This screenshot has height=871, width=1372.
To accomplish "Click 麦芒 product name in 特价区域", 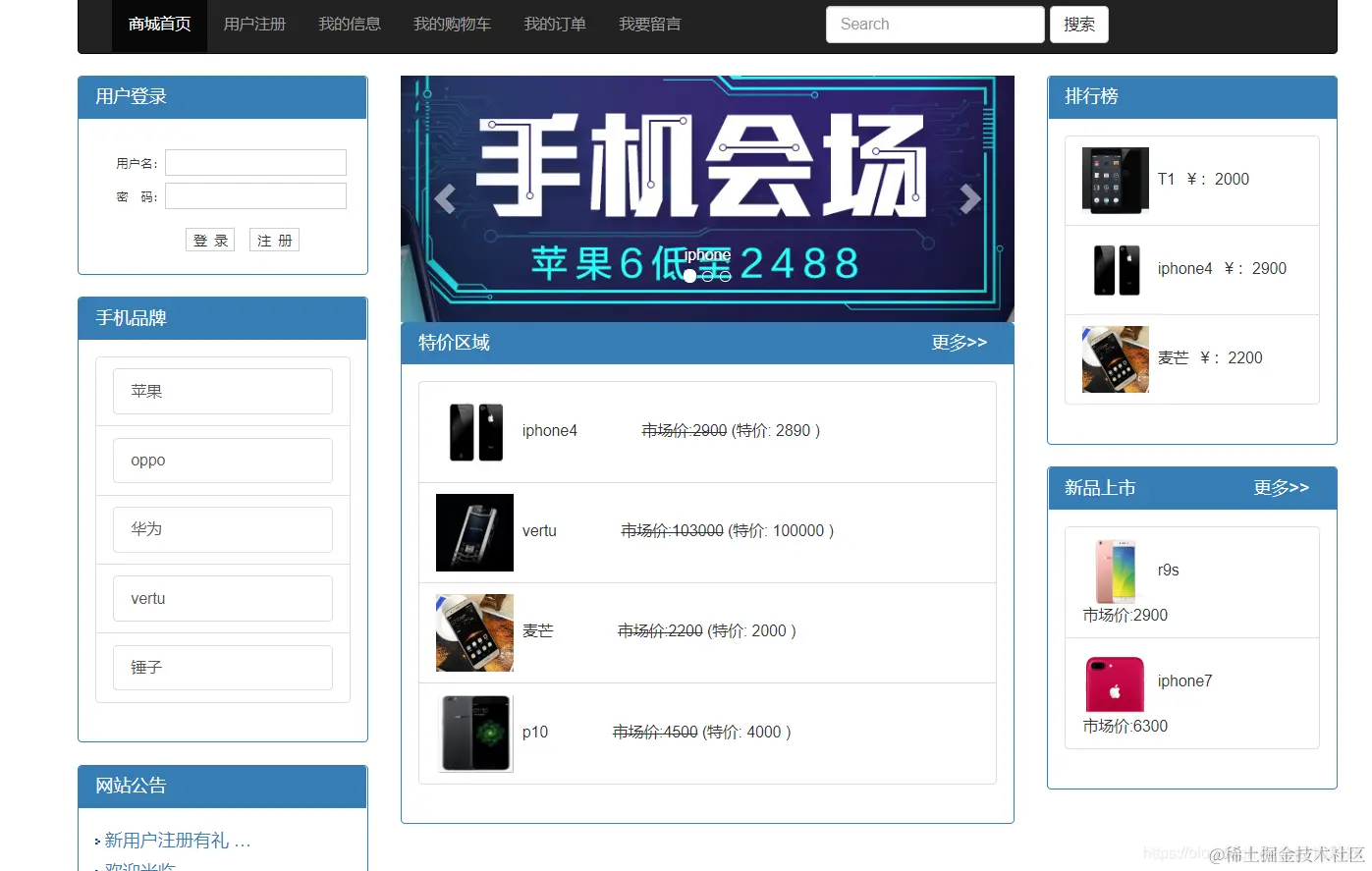I will [x=538, y=630].
